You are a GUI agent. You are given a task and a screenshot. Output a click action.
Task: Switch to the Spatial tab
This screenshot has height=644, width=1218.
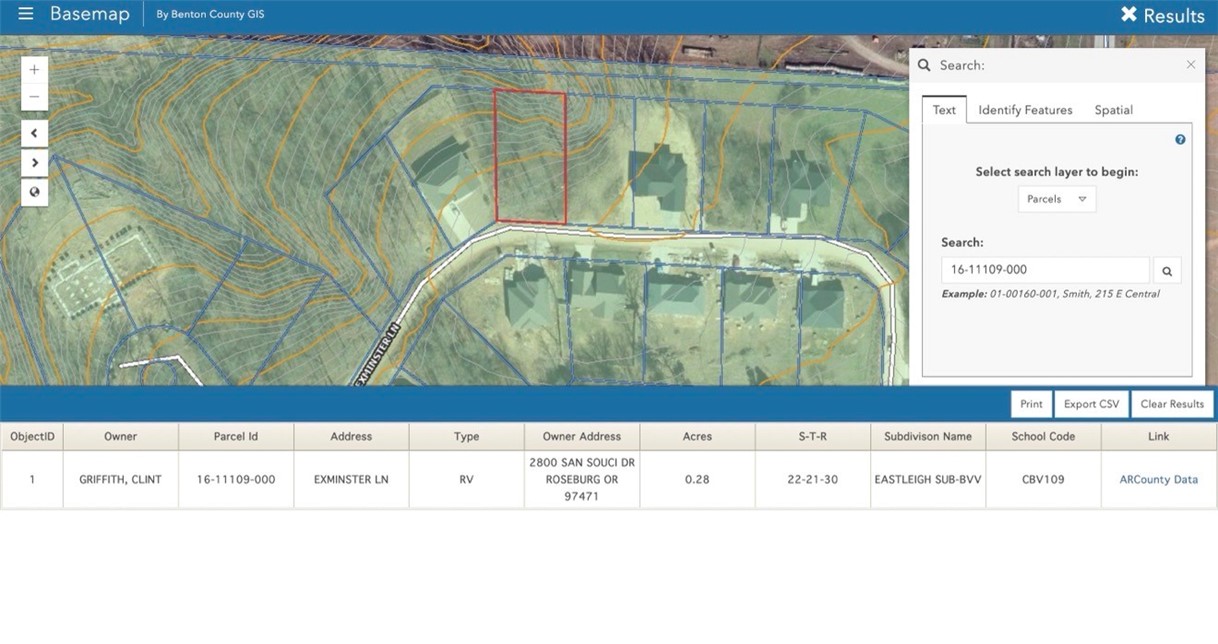coord(1113,110)
